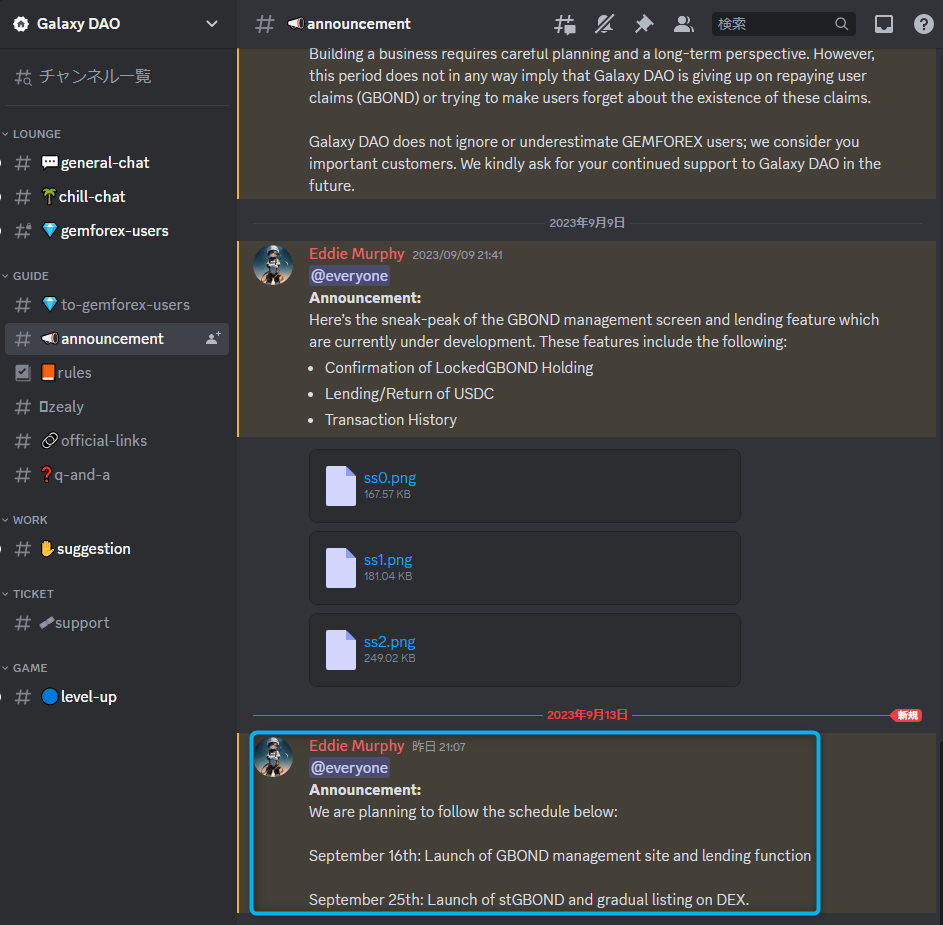Open the help question mark icon
The image size is (943, 925).
(x=923, y=24)
